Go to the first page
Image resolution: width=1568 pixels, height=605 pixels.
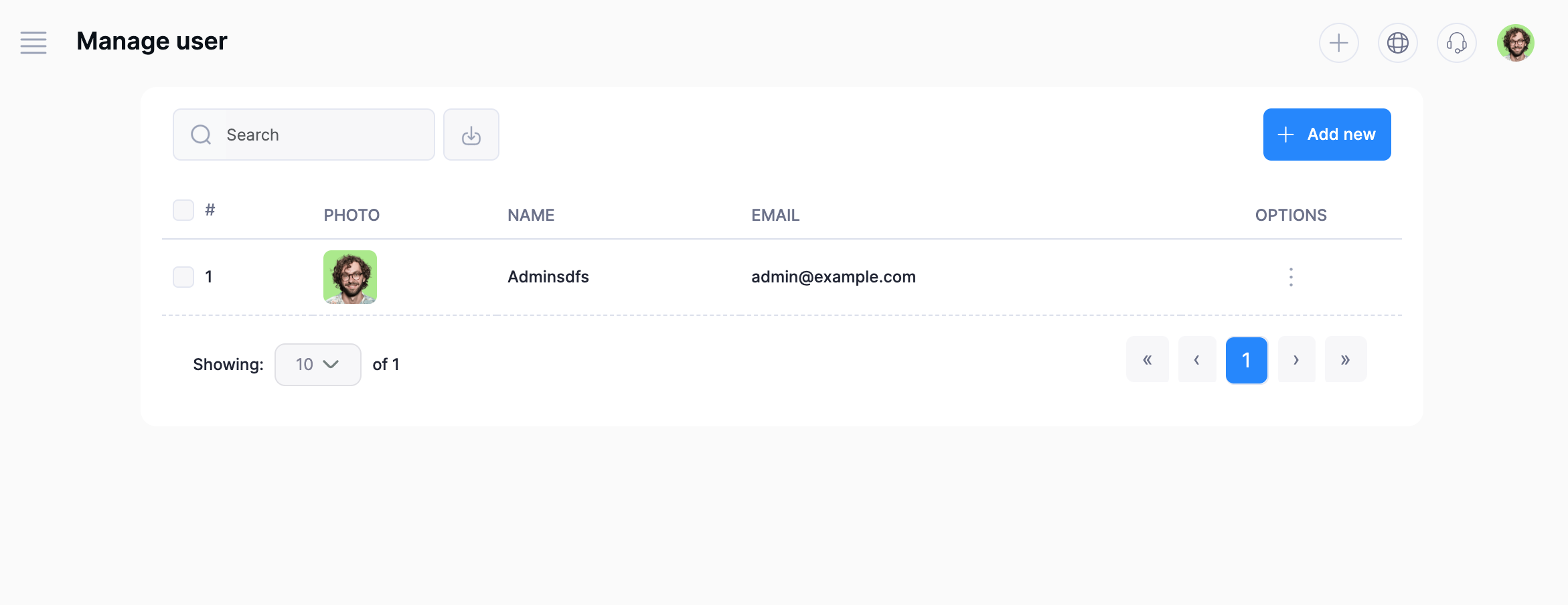click(1147, 360)
